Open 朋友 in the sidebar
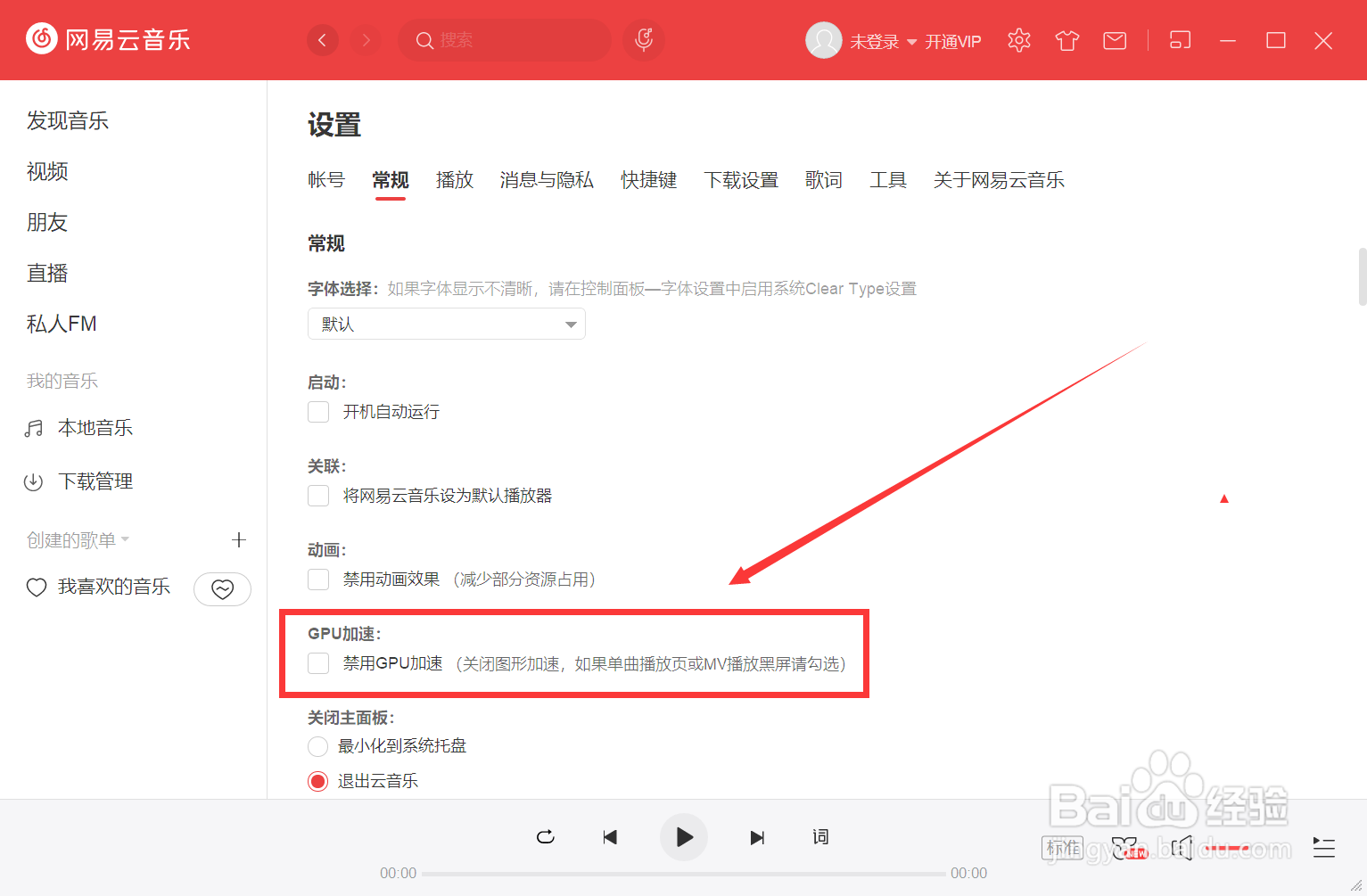This screenshot has width=1367, height=896. coord(47,223)
